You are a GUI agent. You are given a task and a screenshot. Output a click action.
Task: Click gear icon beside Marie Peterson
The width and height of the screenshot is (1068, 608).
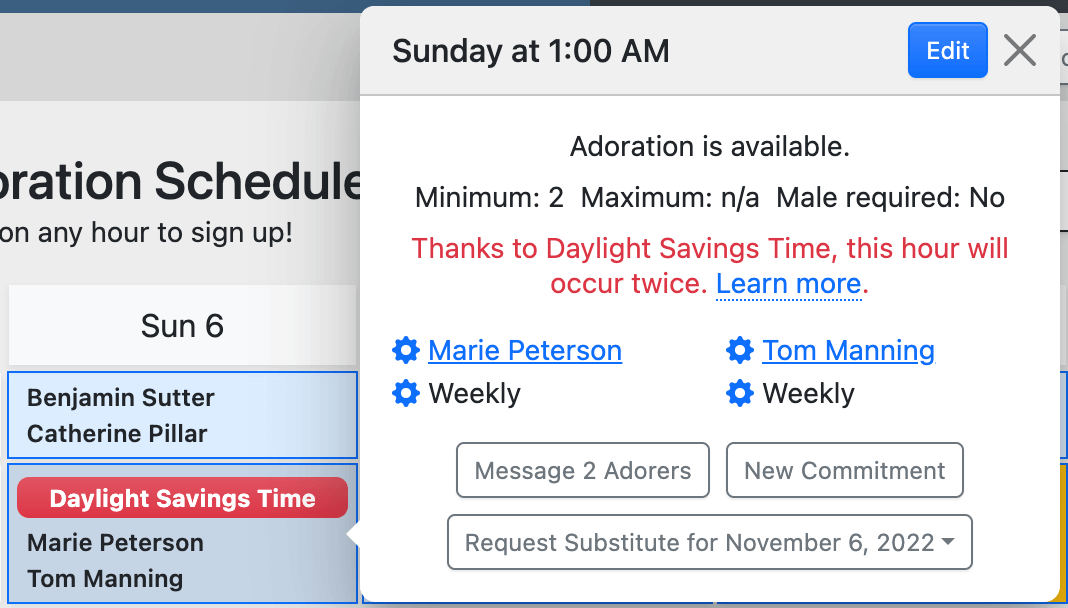click(x=405, y=351)
